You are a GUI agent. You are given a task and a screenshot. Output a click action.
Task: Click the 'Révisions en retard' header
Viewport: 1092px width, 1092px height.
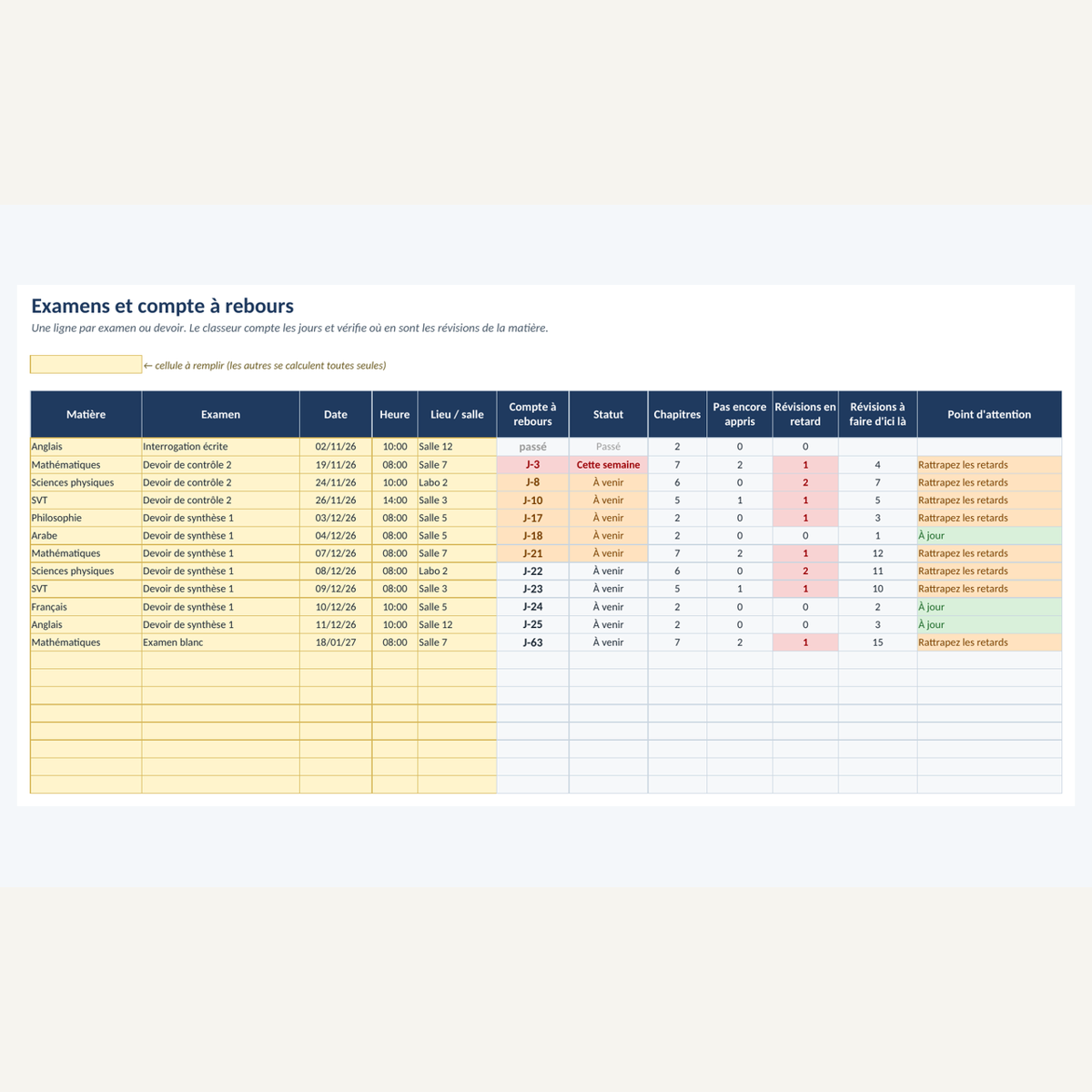pos(805,414)
